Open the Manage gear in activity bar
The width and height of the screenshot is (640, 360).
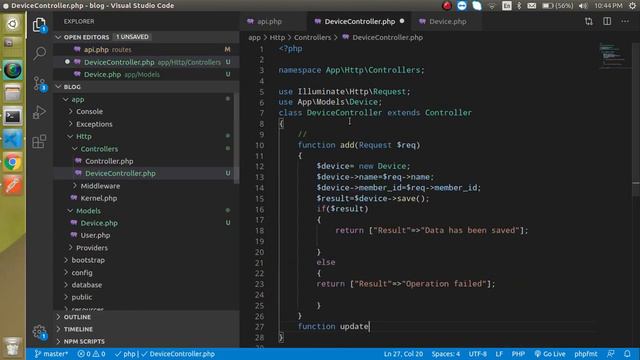(39, 332)
